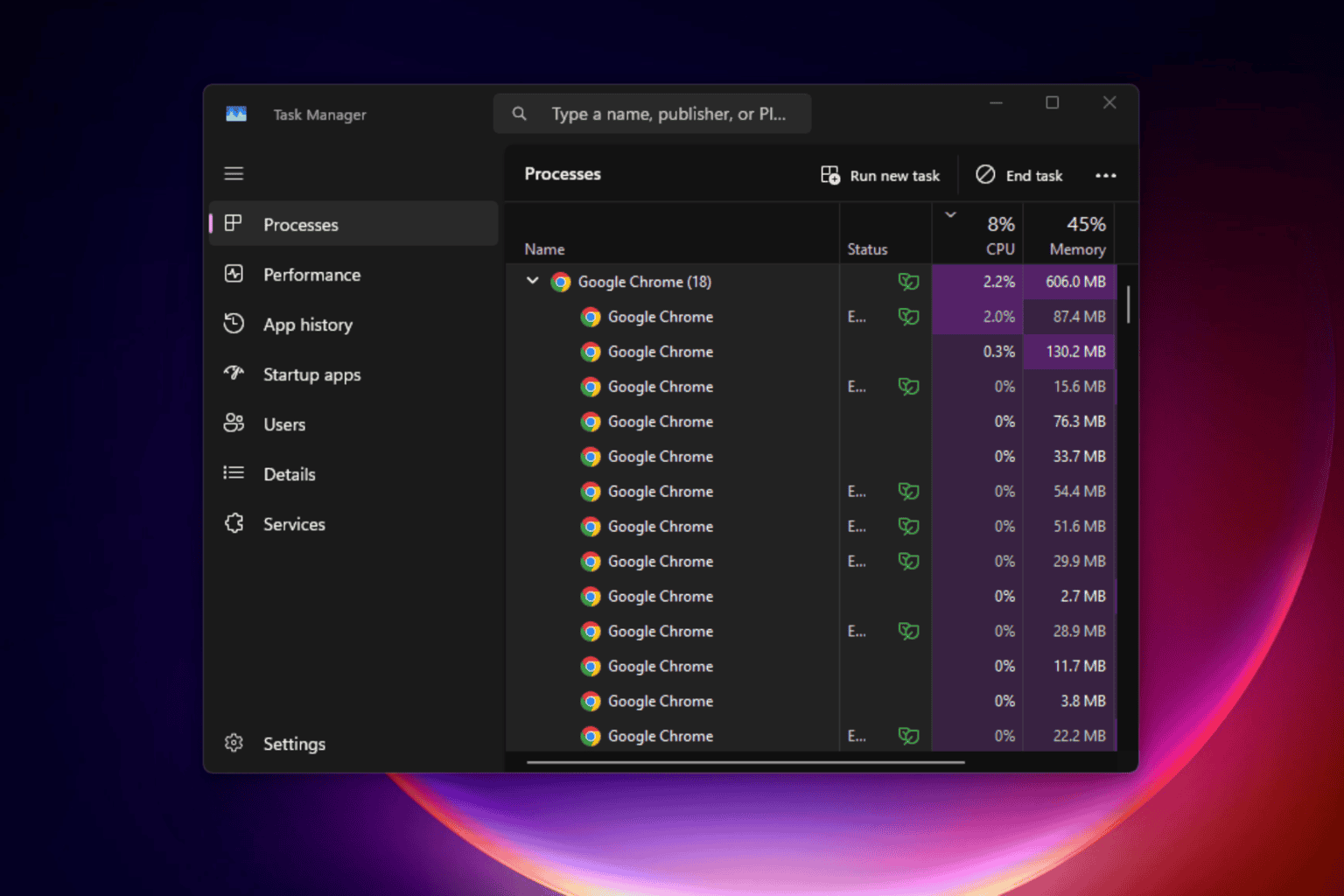Click the 0.3% CPU value

pos(999,352)
